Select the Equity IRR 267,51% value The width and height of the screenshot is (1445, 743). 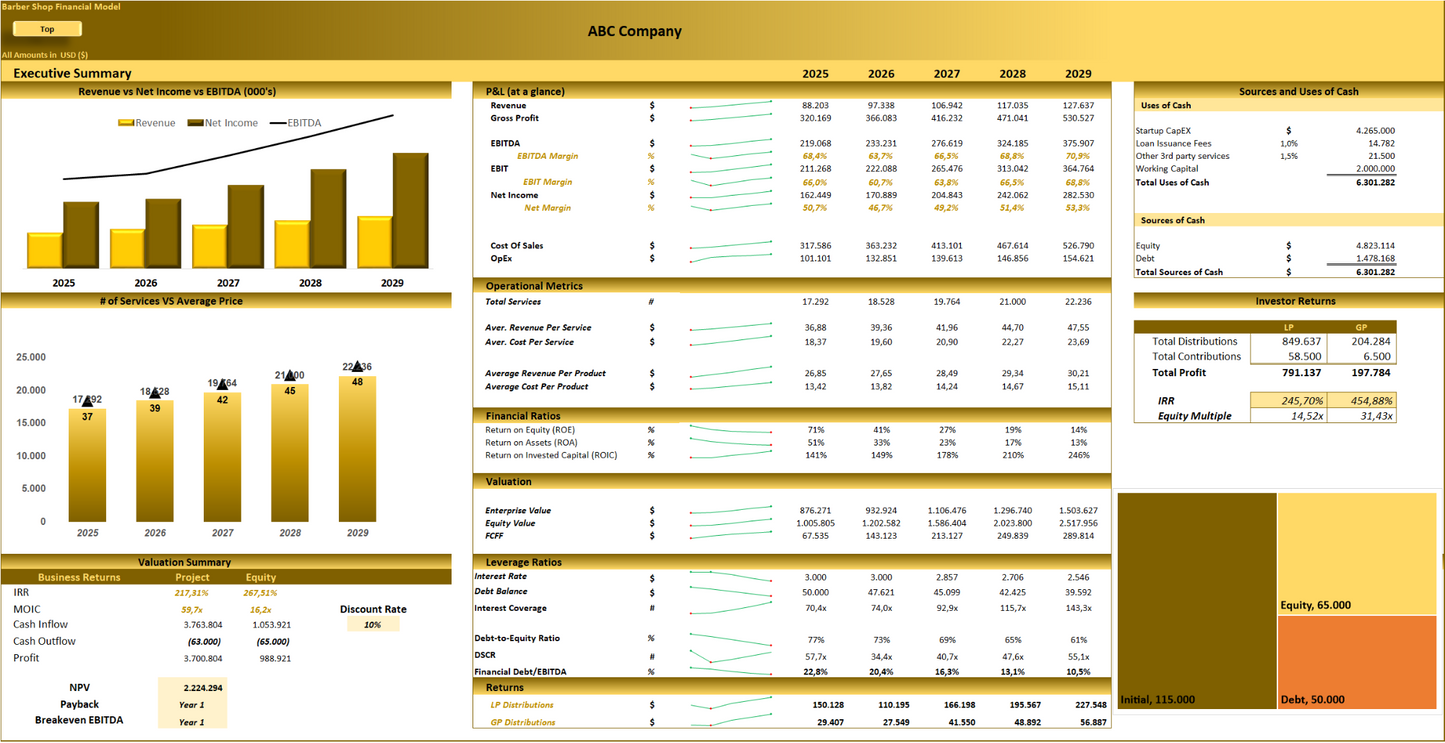point(259,593)
